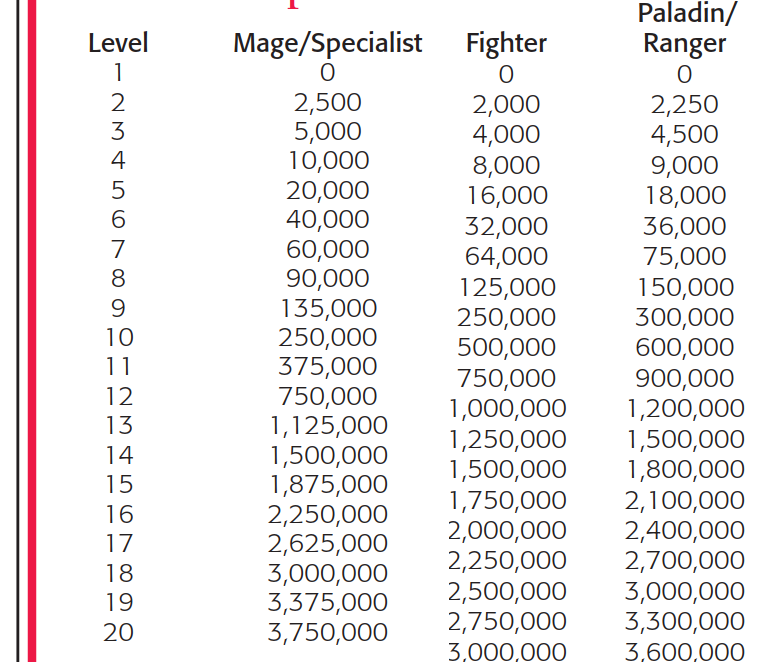This screenshot has height=662, width=763.
Task: Select the 2,750,000 Fighter value
Action: coord(506,621)
